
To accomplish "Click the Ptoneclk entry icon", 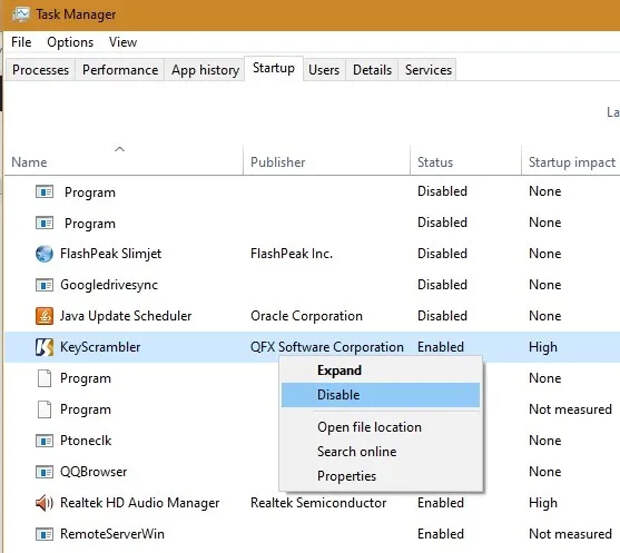I will coord(44,440).
